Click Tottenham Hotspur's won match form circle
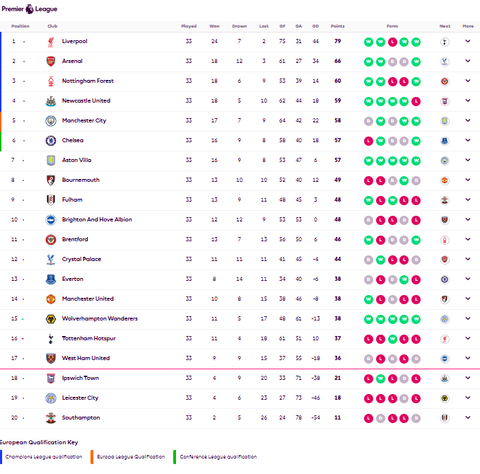Image resolution: width=480 pixels, height=474 pixels. [x=392, y=339]
